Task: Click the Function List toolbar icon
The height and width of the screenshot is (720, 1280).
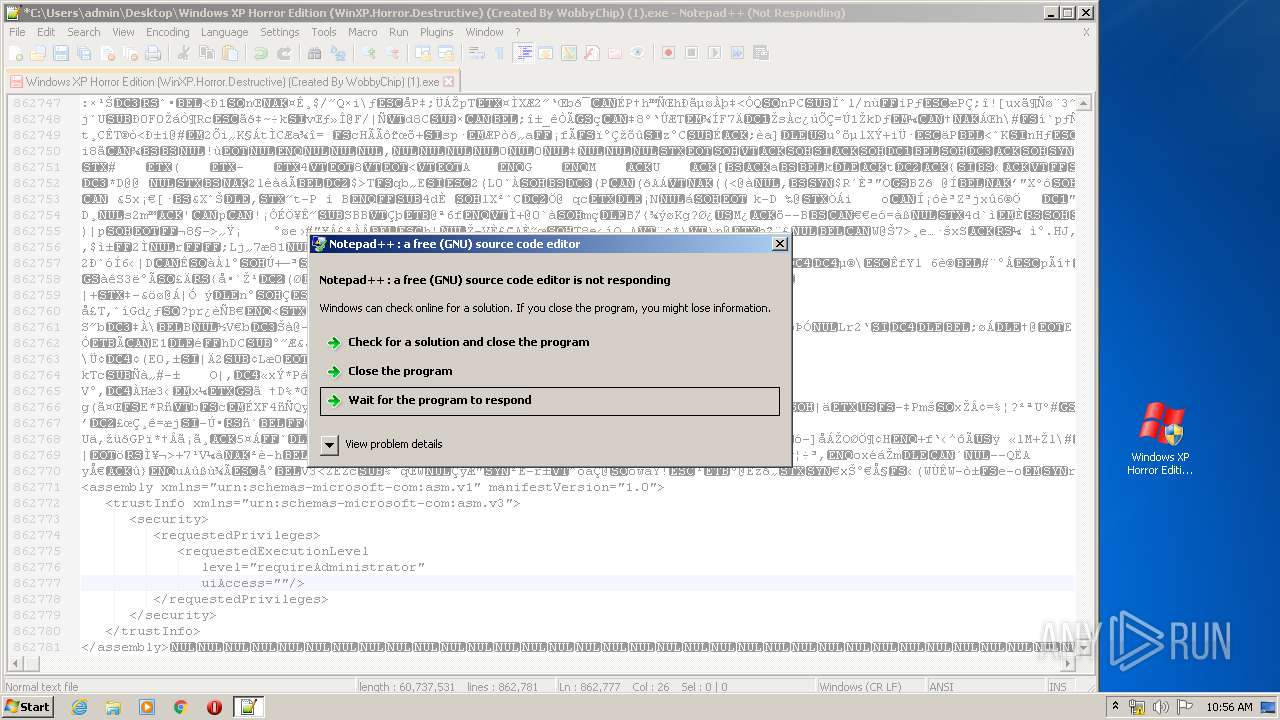Action: (592, 53)
